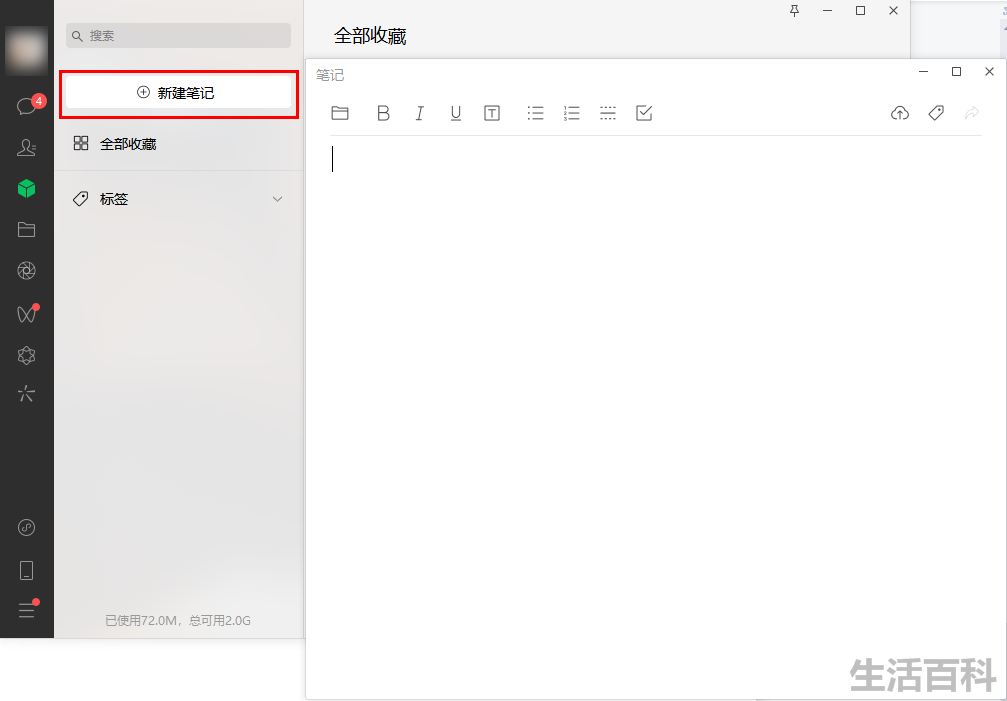
Task: Insert a bulleted list
Action: [x=536, y=113]
